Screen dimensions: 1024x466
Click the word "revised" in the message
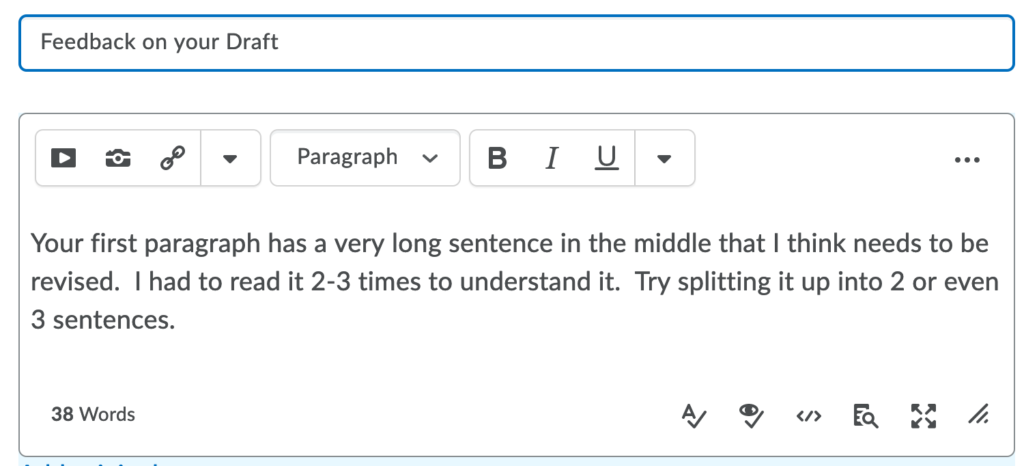pyautogui.click(x=69, y=282)
